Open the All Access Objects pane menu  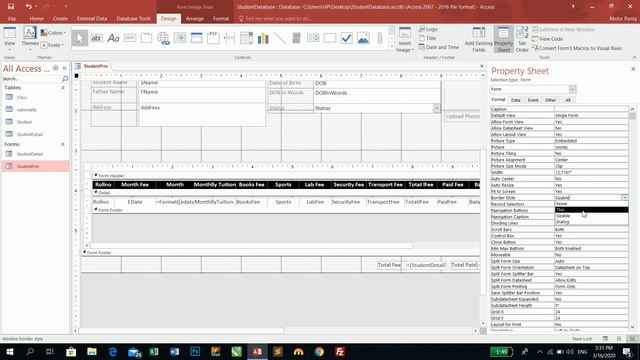56,68
